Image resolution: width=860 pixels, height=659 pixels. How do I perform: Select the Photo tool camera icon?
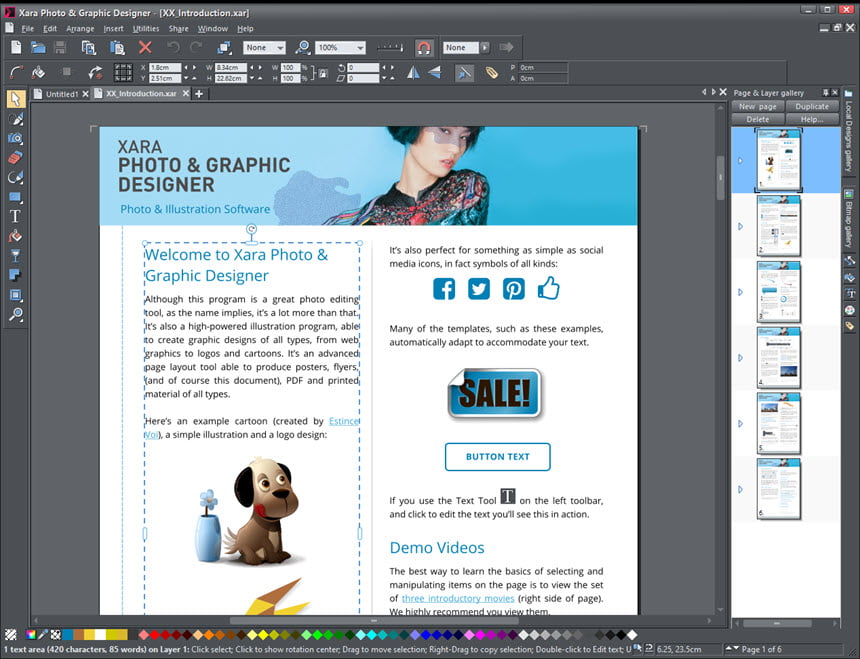[15, 138]
